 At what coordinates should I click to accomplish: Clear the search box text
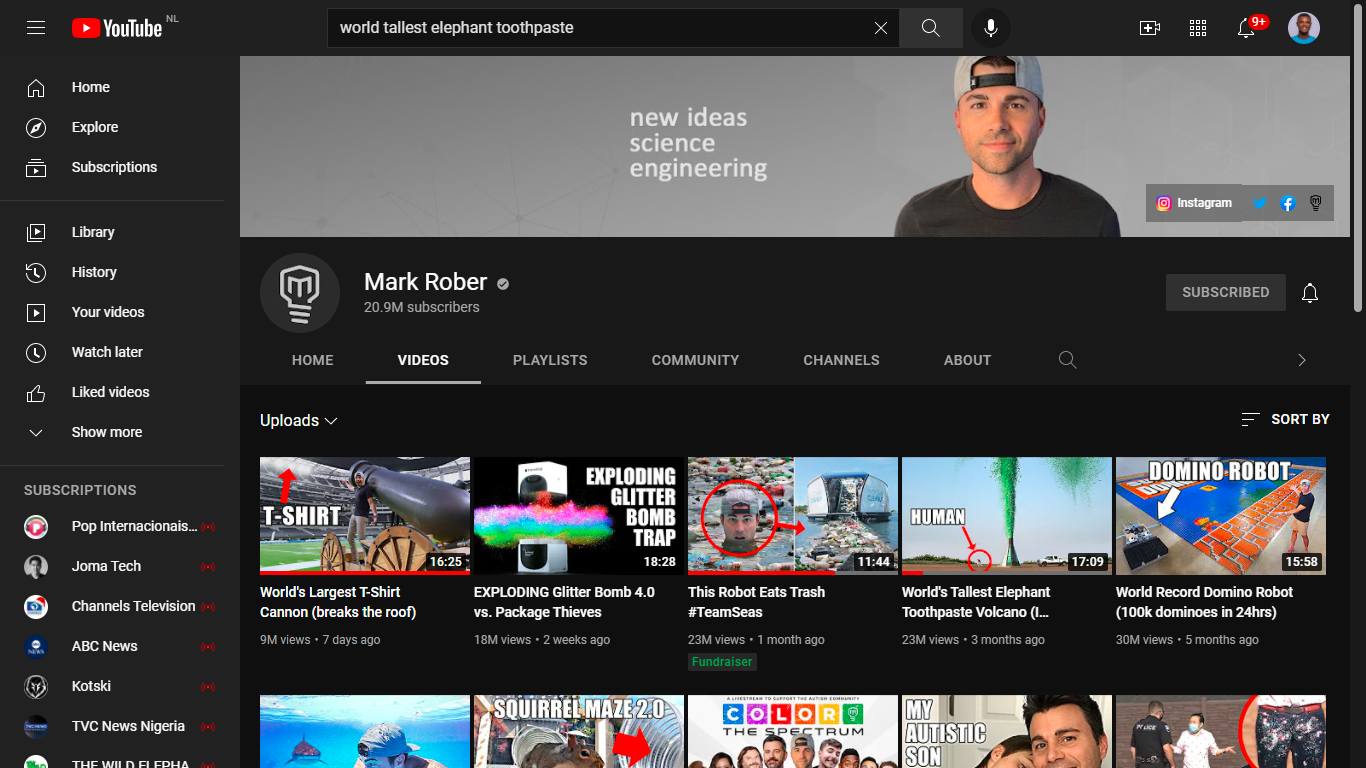(x=881, y=28)
